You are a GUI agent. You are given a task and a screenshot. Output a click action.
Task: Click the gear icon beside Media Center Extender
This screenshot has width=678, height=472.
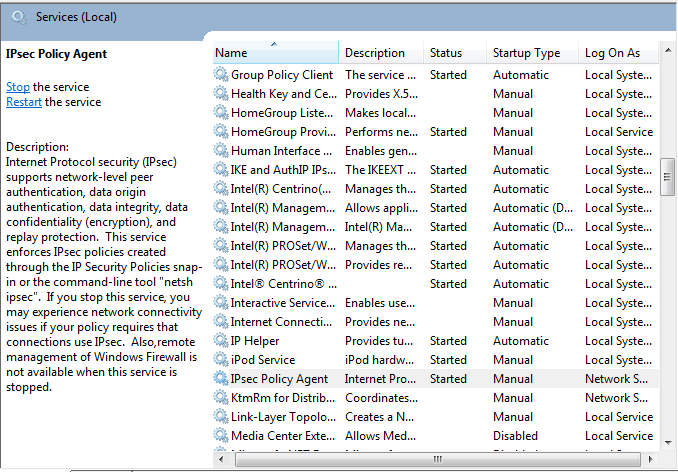(221, 436)
